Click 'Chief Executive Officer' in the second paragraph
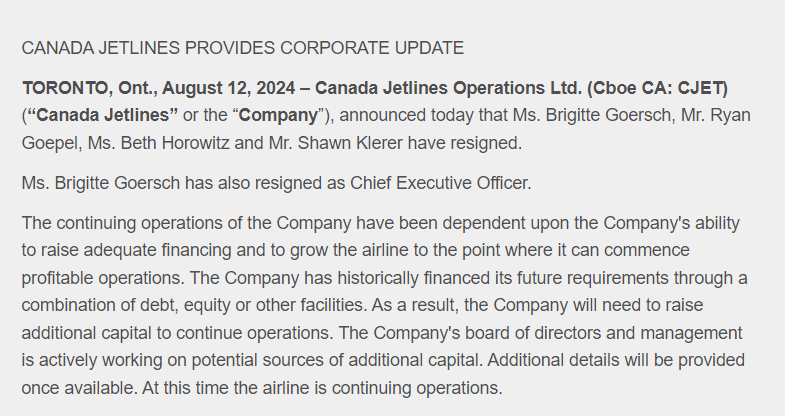785x416 pixels. click(439, 183)
